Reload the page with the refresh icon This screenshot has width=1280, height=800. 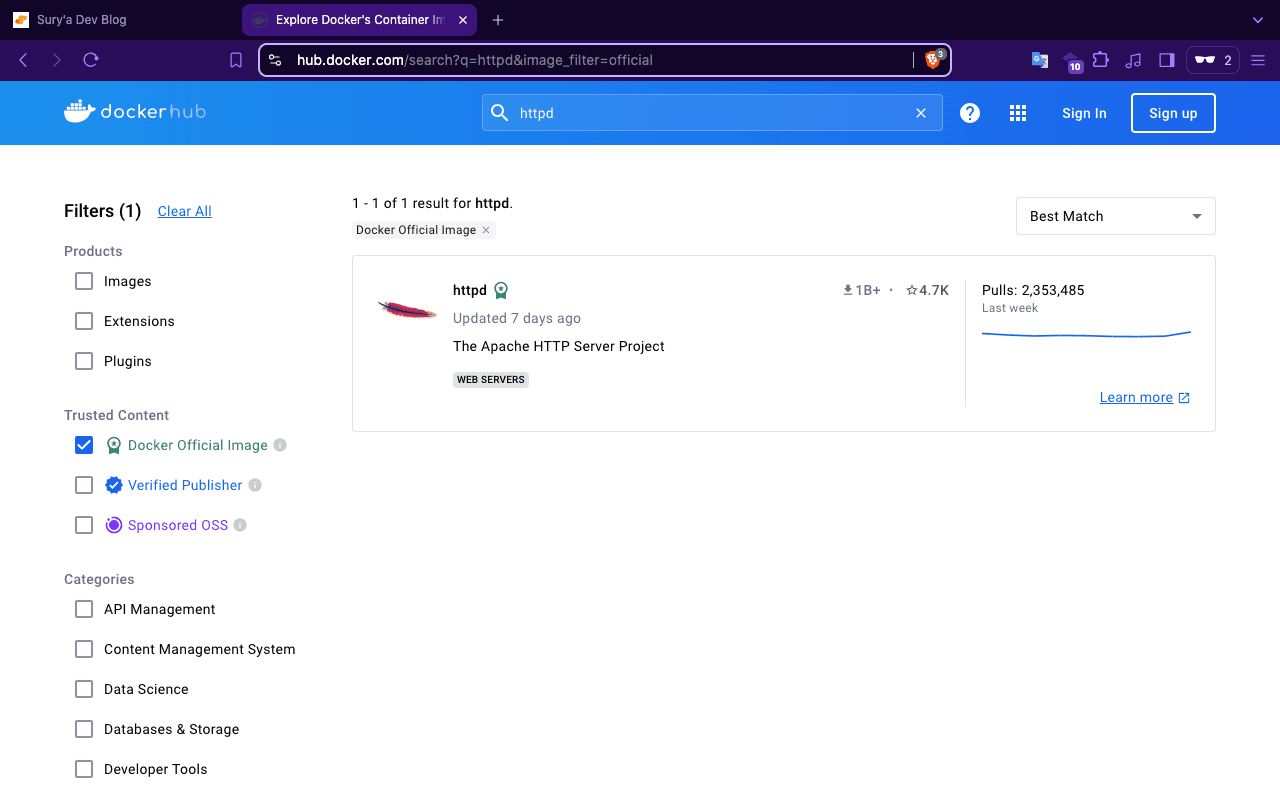[91, 60]
